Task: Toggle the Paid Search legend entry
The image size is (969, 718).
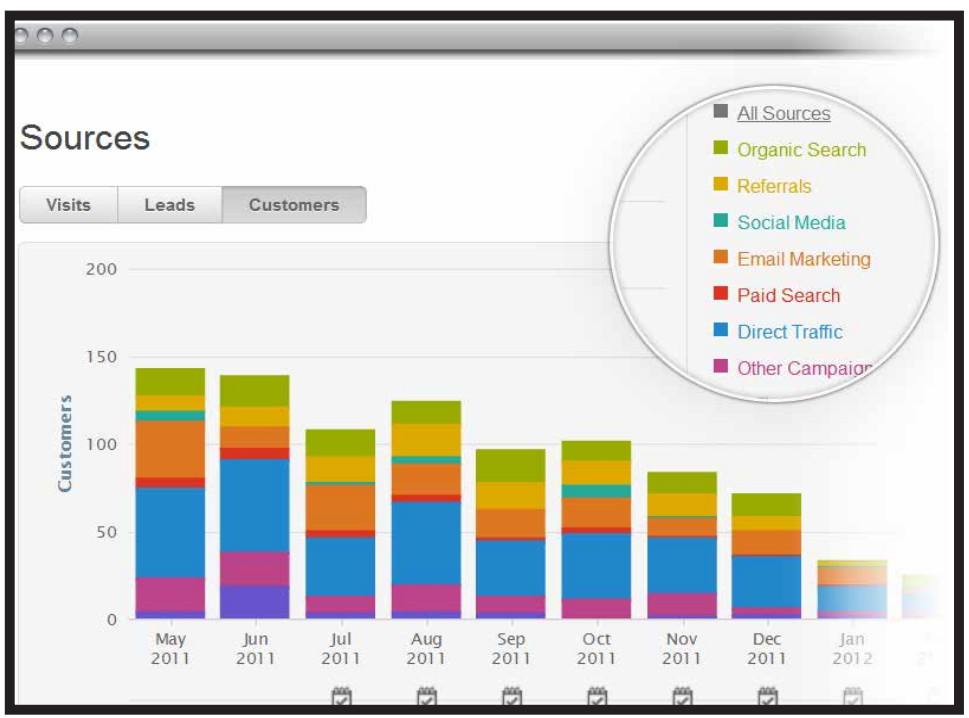Action: click(x=789, y=295)
